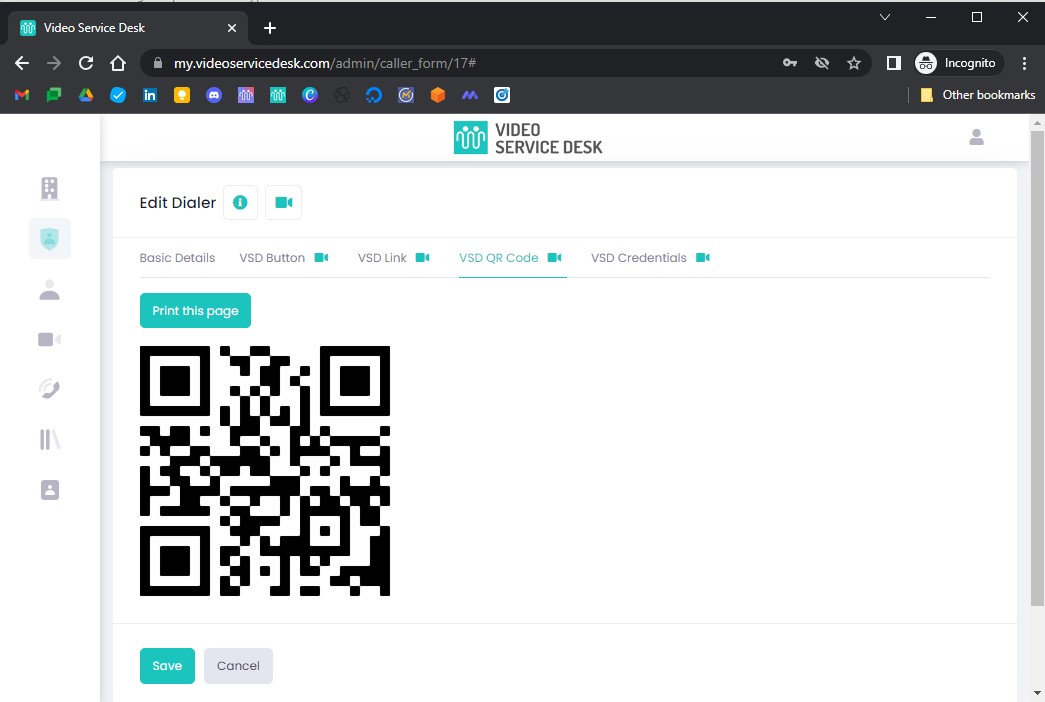Click the crossed-out eye icon in the address bar
This screenshot has height=702, width=1045.
point(822,63)
